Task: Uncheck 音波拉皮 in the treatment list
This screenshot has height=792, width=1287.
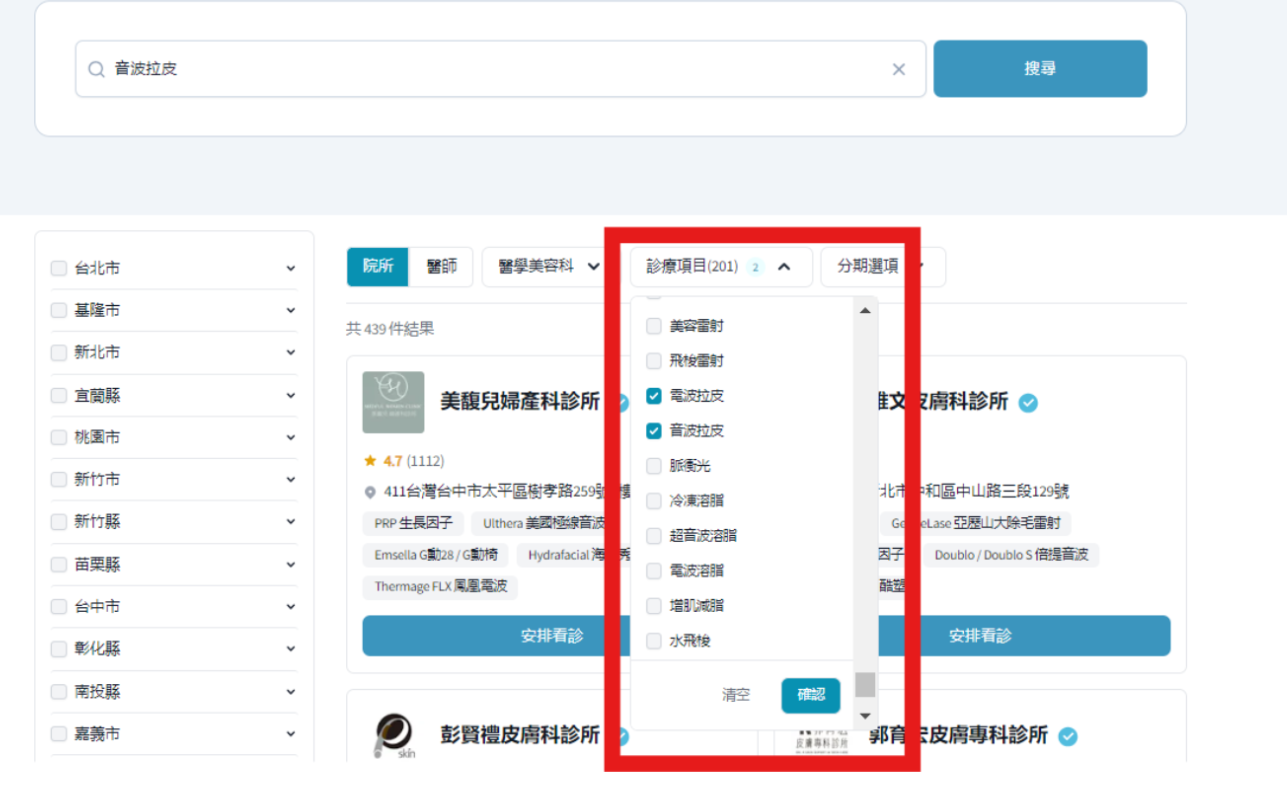Action: pyautogui.click(x=654, y=431)
